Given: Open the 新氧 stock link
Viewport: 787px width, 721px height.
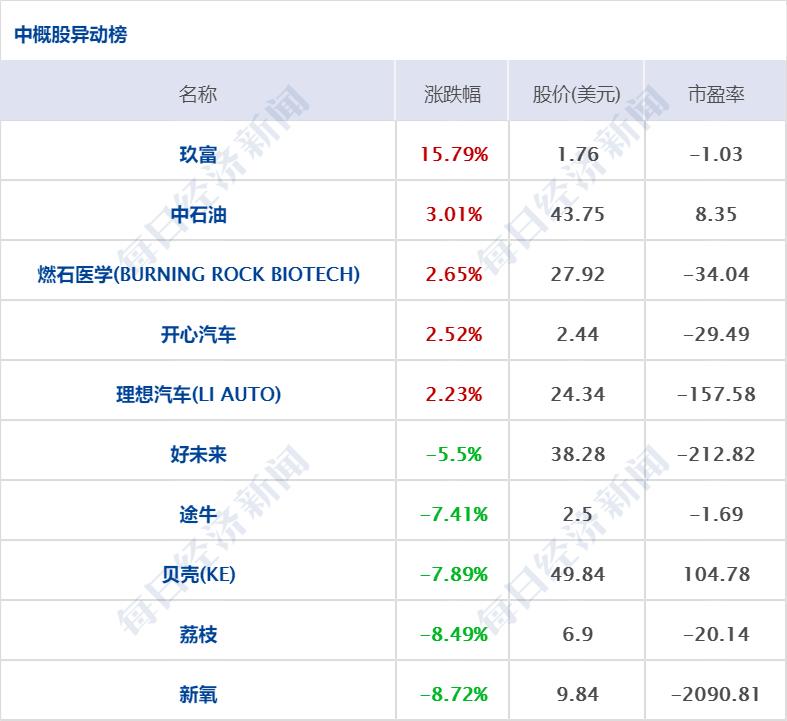Looking at the screenshot, I should (198, 694).
